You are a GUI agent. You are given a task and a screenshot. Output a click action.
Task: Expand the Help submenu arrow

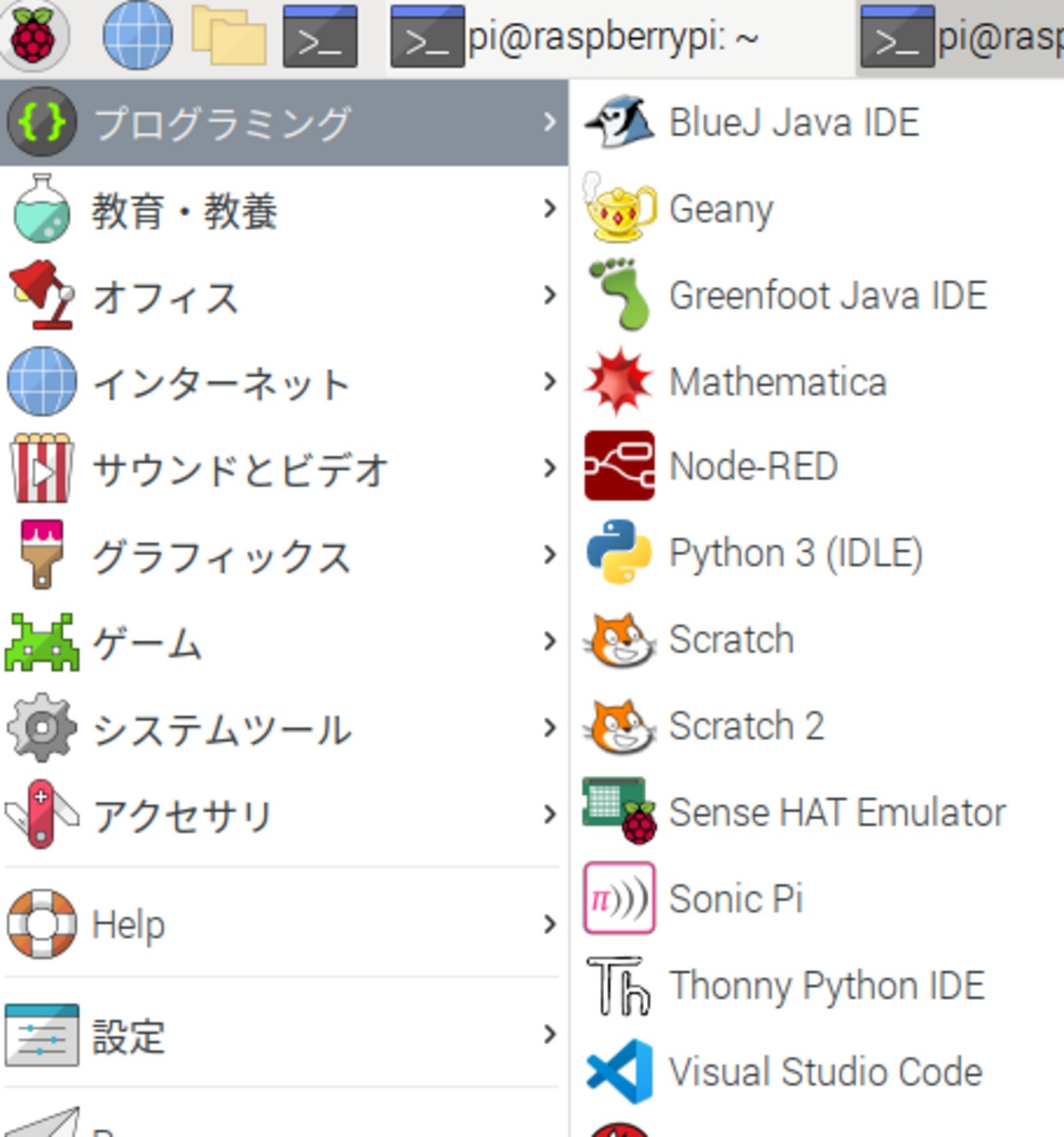coord(549,924)
